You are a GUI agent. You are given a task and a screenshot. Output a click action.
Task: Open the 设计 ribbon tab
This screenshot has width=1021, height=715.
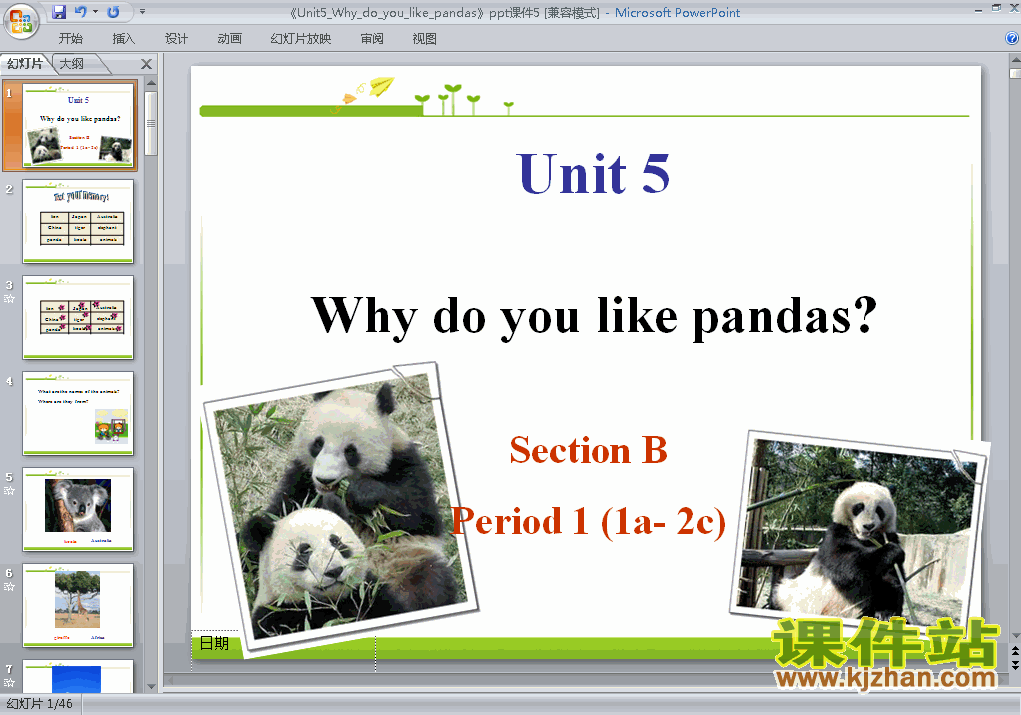(x=176, y=38)
